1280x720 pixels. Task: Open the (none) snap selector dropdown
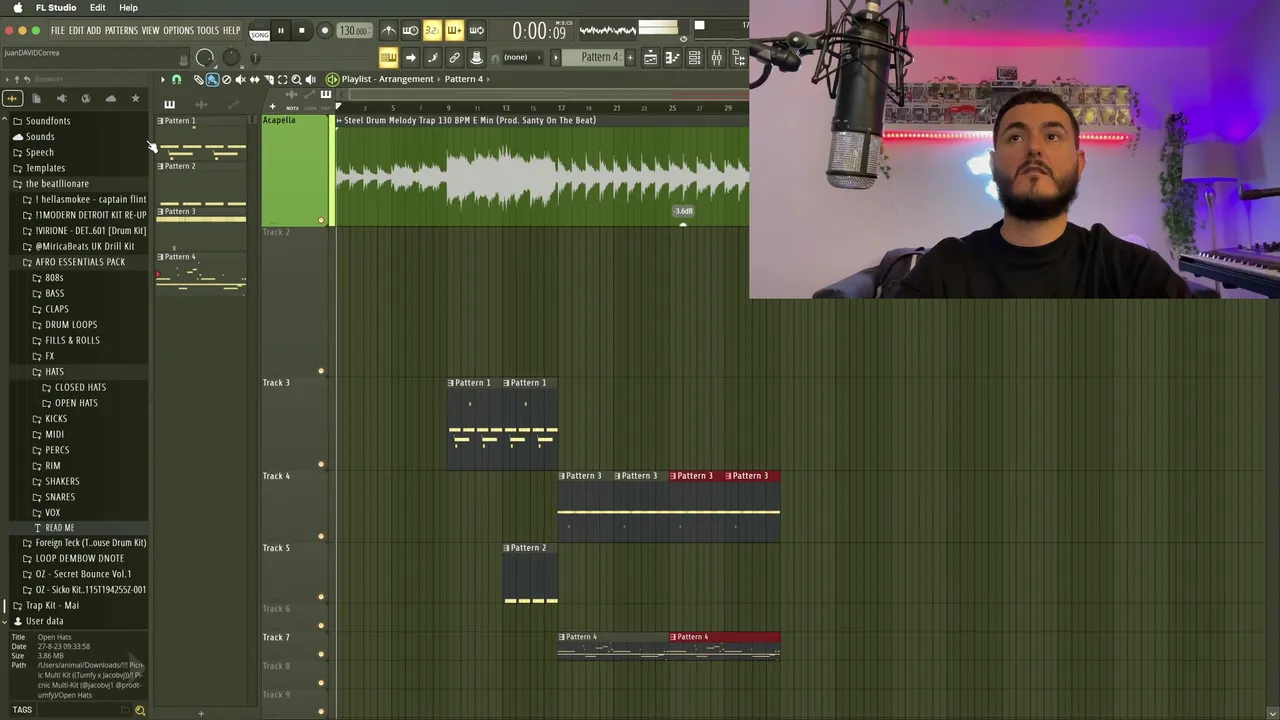[x=522, y=57]
